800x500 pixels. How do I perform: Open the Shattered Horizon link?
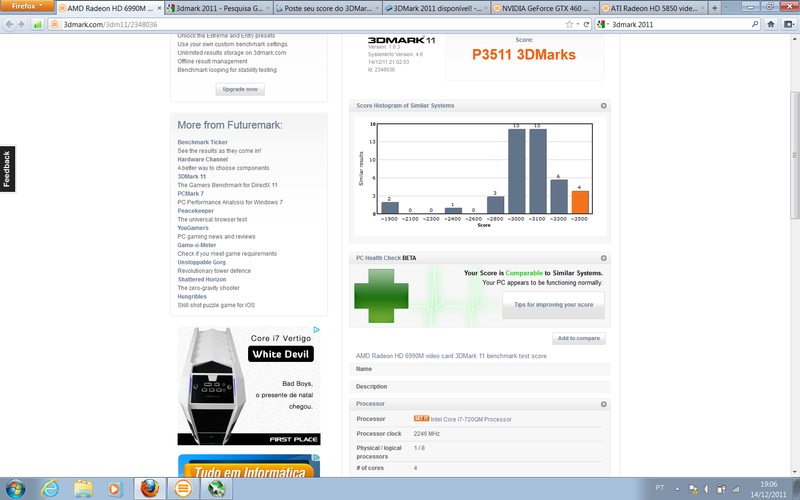pyautogui.click(x=202, y=280)
